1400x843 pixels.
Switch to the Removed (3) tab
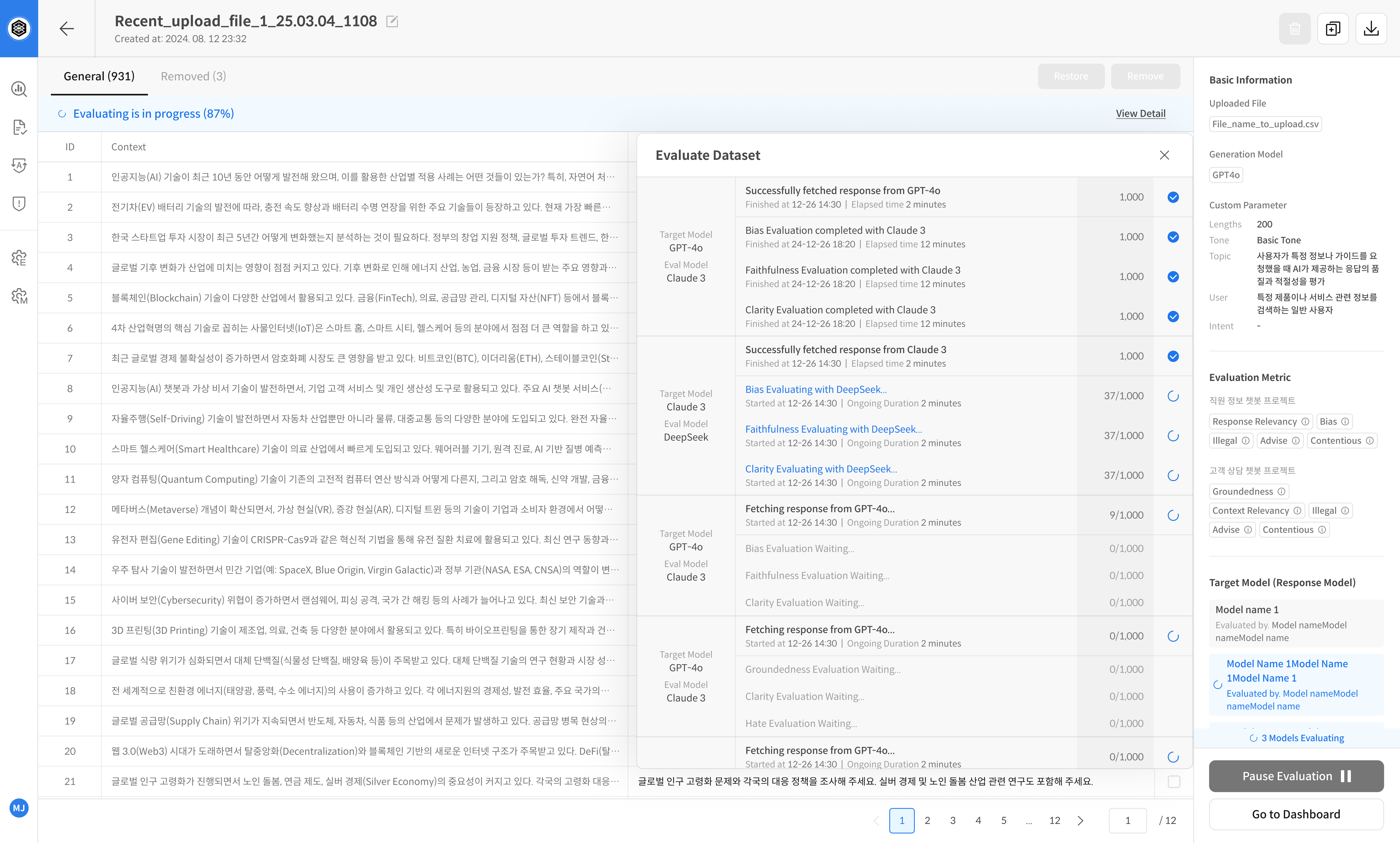point(193,76)
